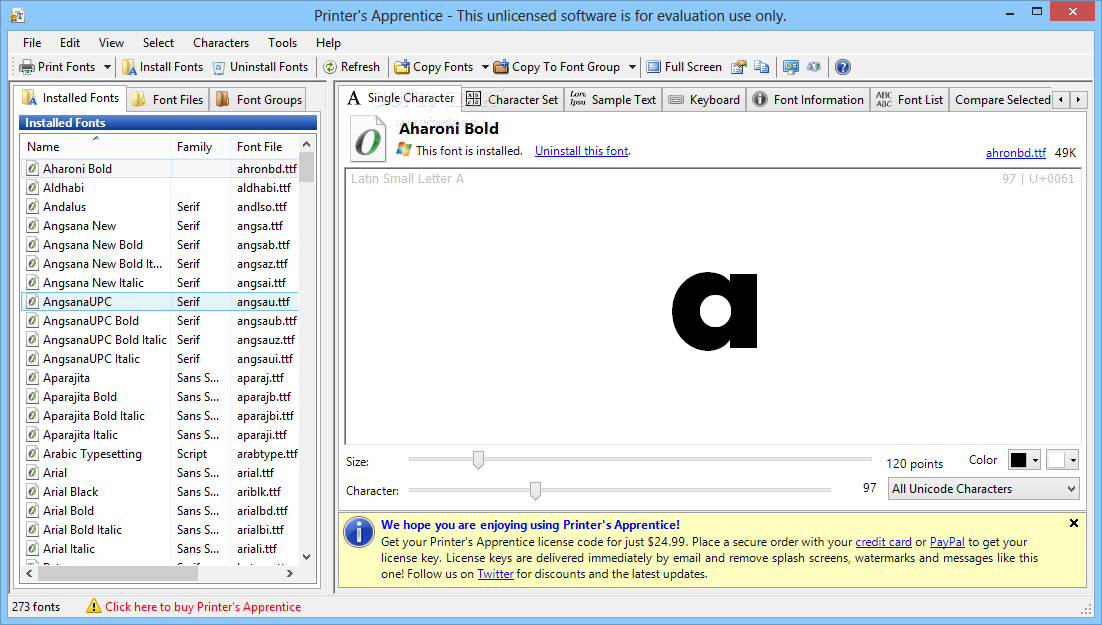The height and width of the screenshot is (625, 1102).
Task: Open the black foreground color swatch dropdown
Action: [1024, 460]
